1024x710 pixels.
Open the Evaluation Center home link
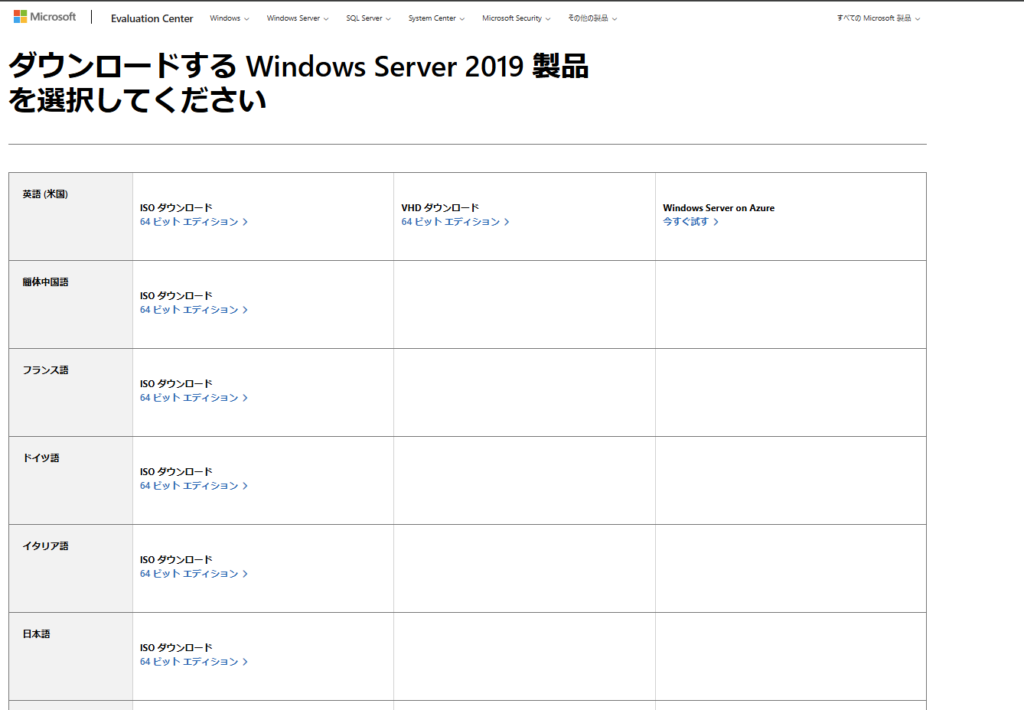coord(152,18)
